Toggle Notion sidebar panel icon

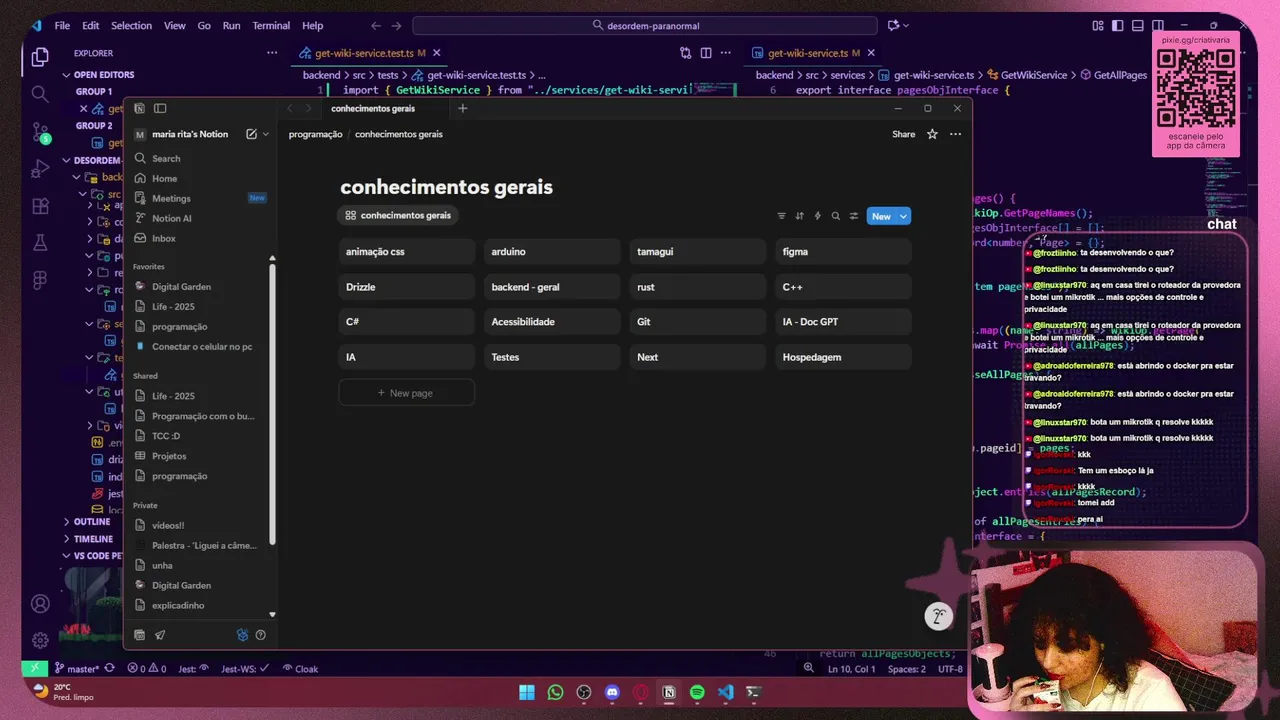160,108
